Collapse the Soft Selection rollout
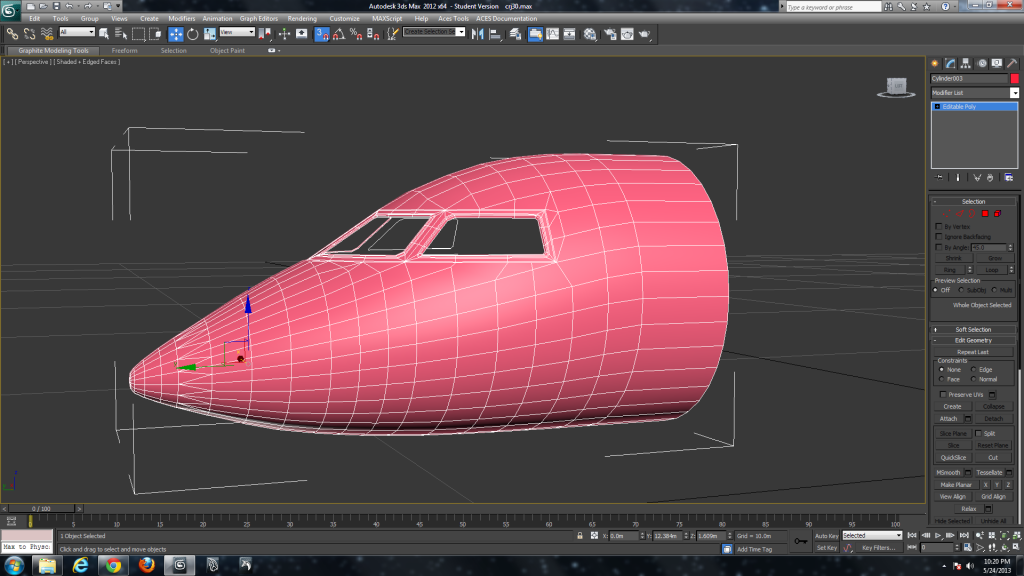 (x=973, y=329)
